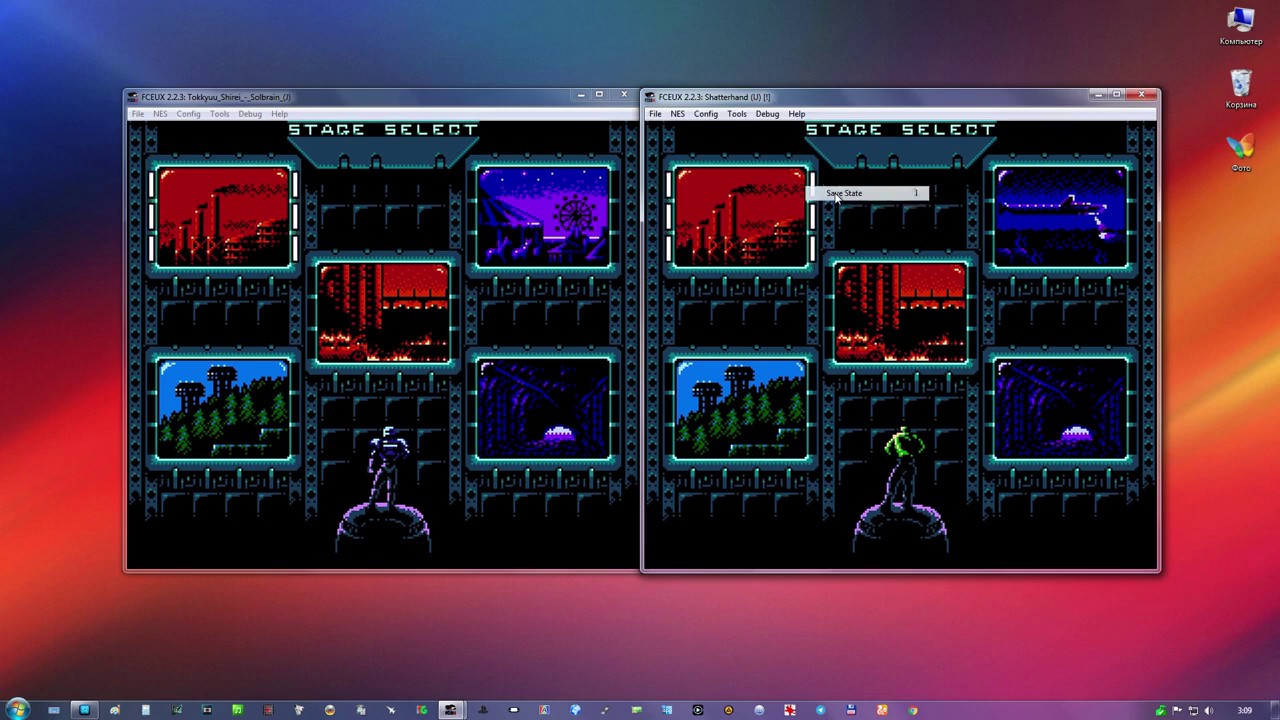Screen dimensions: 1280x720
Task: Click the green safely-remove tray icon
Action: (x=1160, y=710)
